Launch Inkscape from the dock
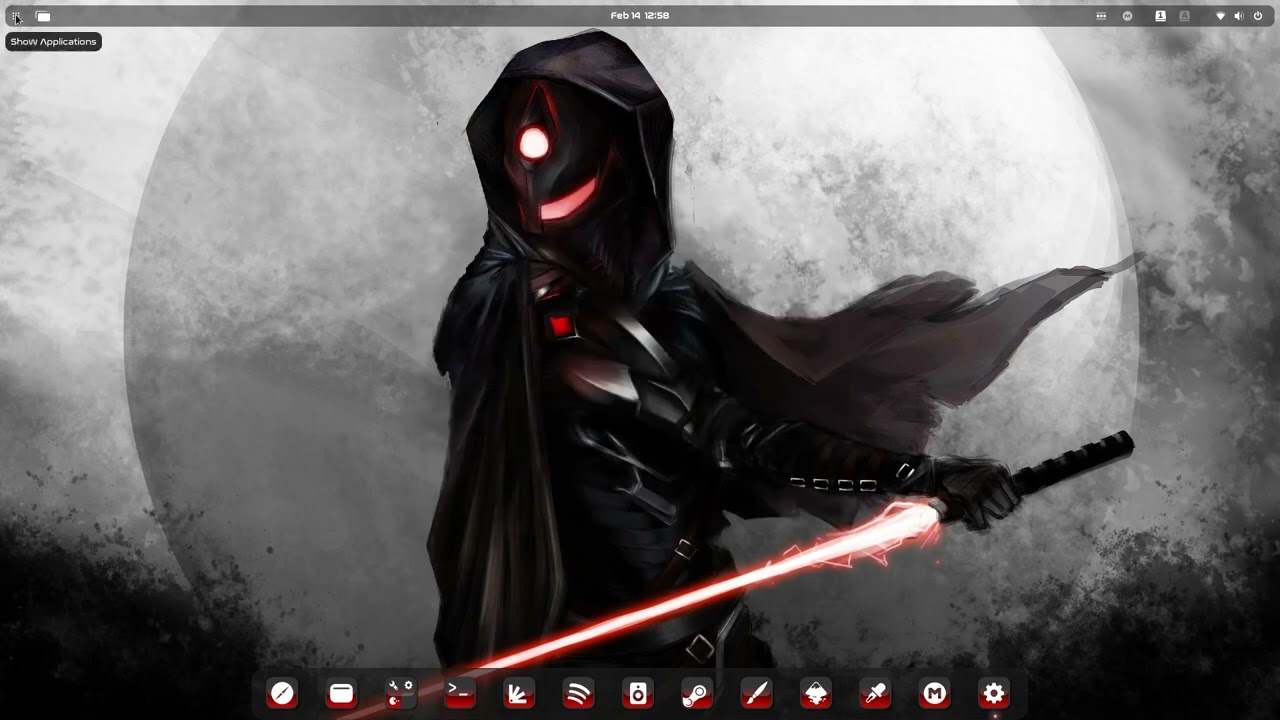1280x720 pixels. [816, 693]
